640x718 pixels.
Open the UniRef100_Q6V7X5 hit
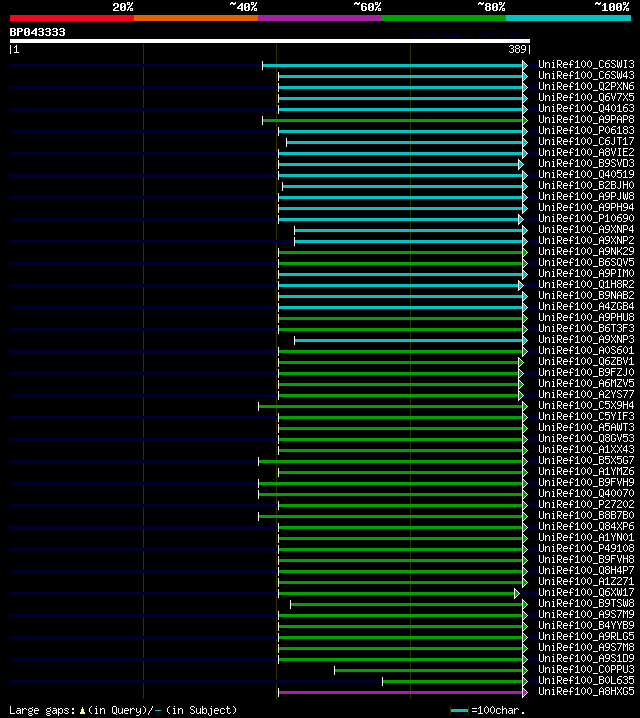coord(586,98)
